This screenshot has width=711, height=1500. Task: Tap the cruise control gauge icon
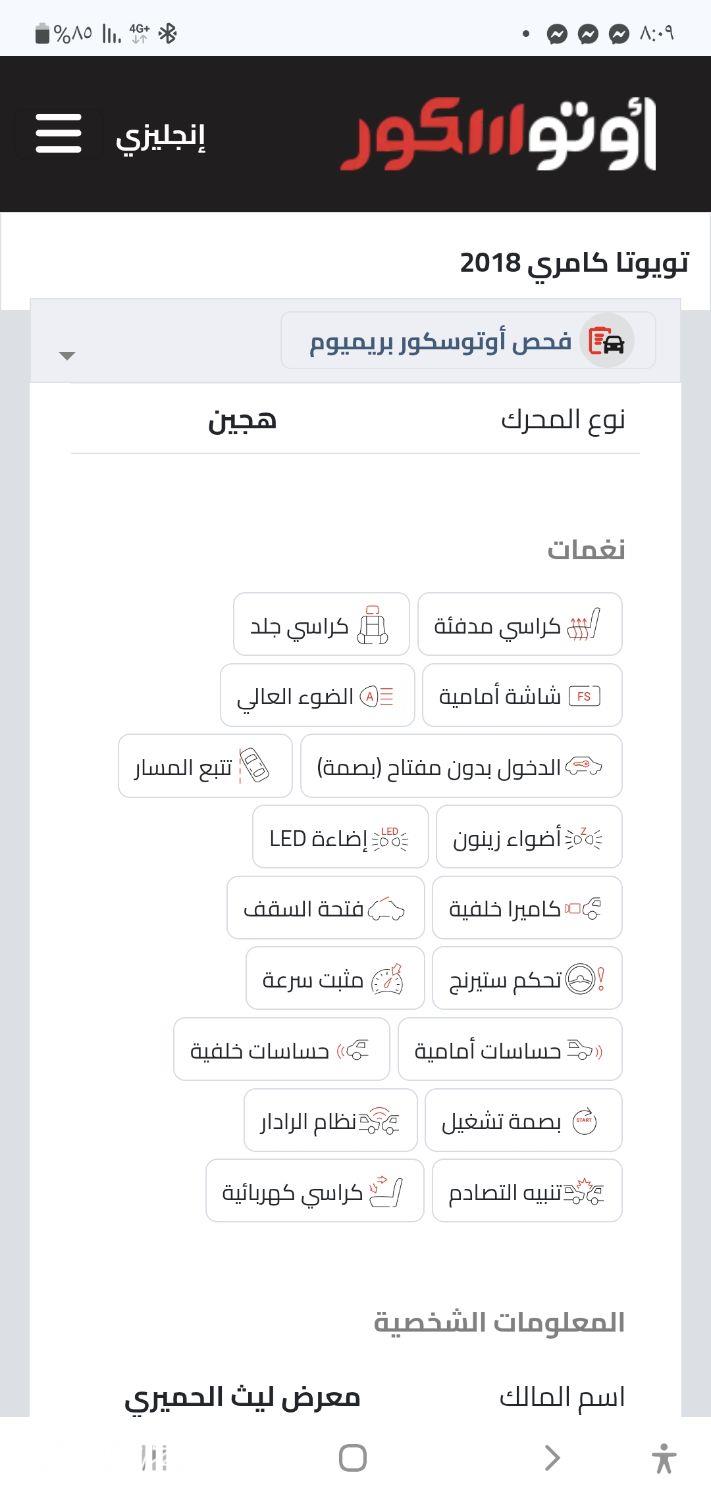387,979
